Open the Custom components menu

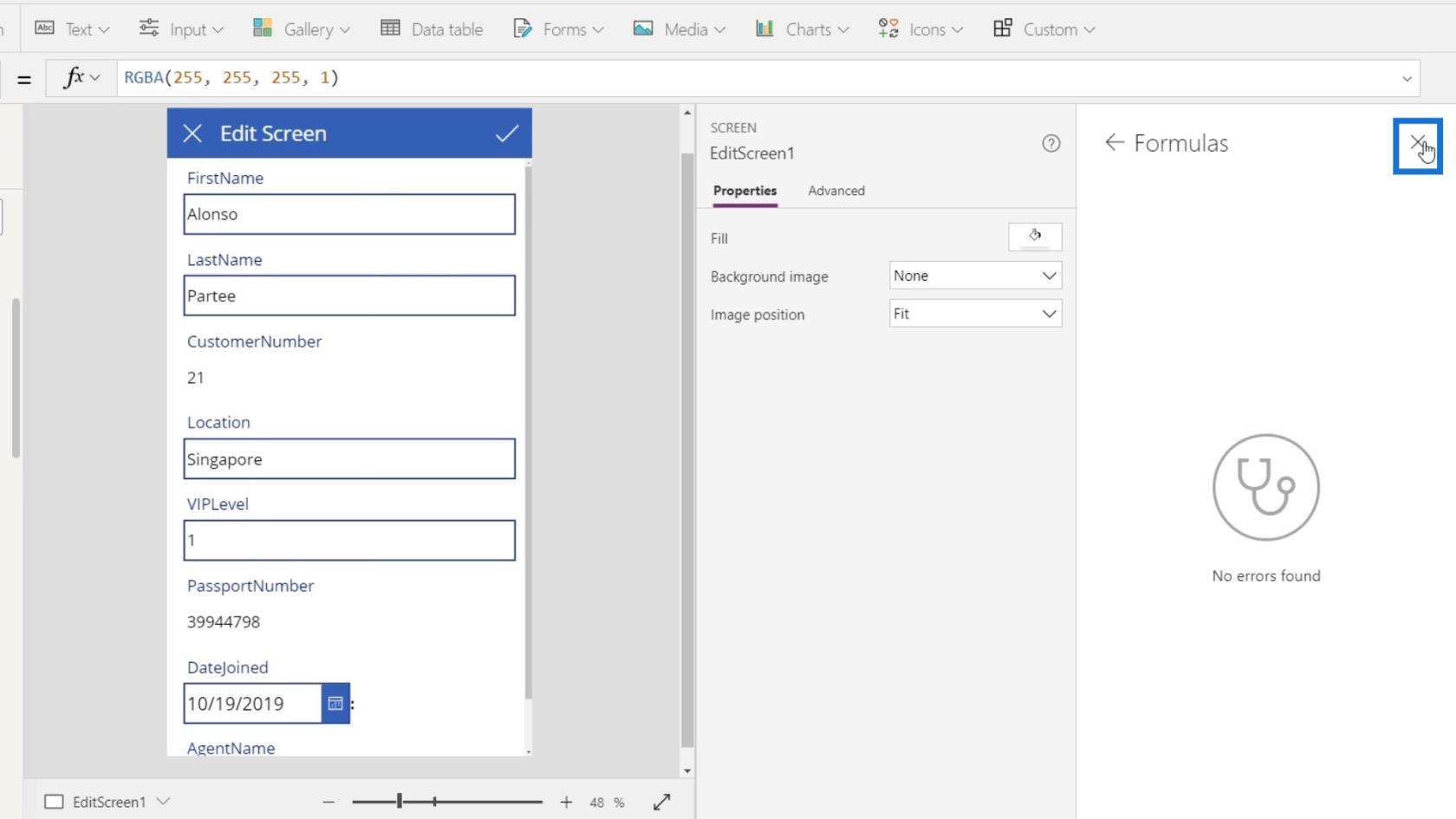point(1043,29)
